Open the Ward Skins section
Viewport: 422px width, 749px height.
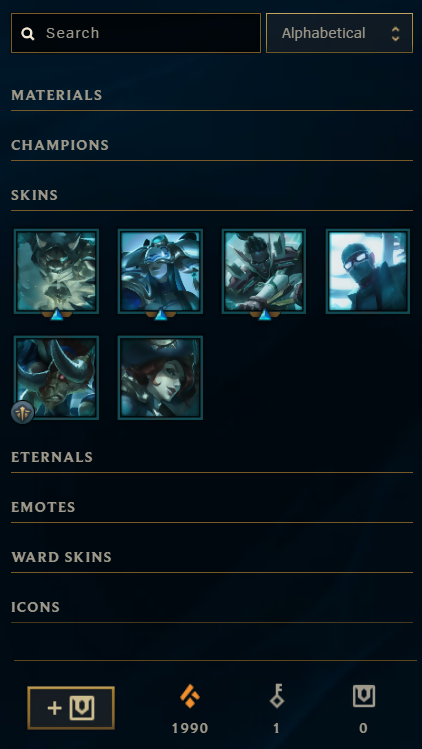212,557
